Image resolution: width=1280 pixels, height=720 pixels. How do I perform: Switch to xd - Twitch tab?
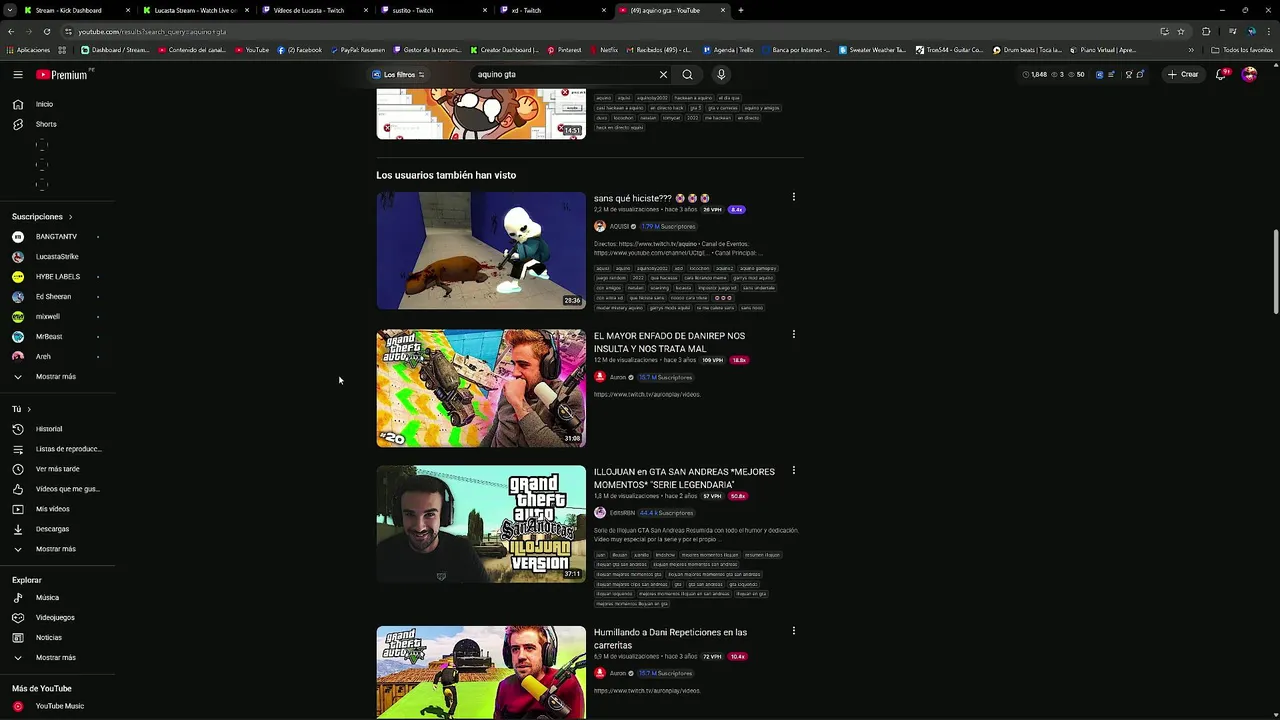[x=552, y=10]
